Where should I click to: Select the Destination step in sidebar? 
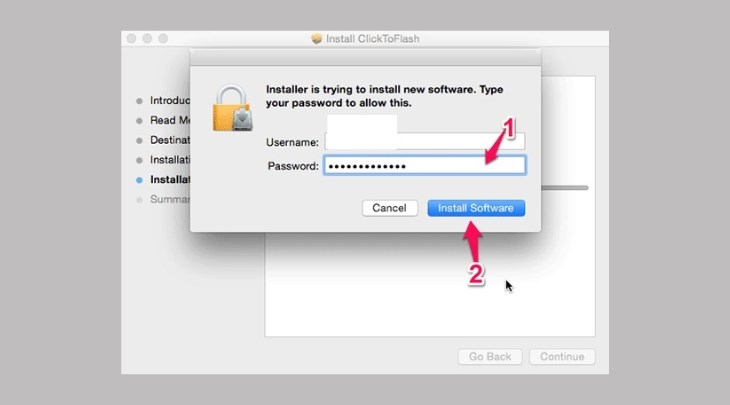[169, 140]
